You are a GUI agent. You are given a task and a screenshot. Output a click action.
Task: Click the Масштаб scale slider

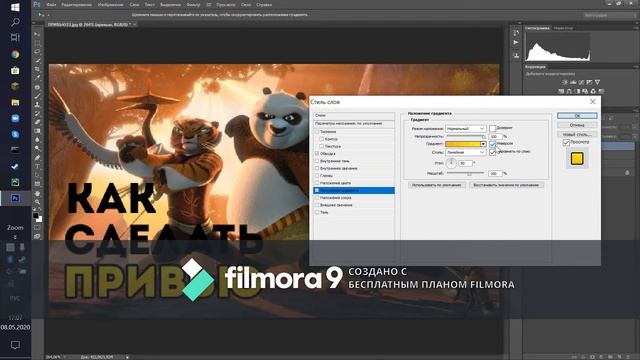click(466, 173)
